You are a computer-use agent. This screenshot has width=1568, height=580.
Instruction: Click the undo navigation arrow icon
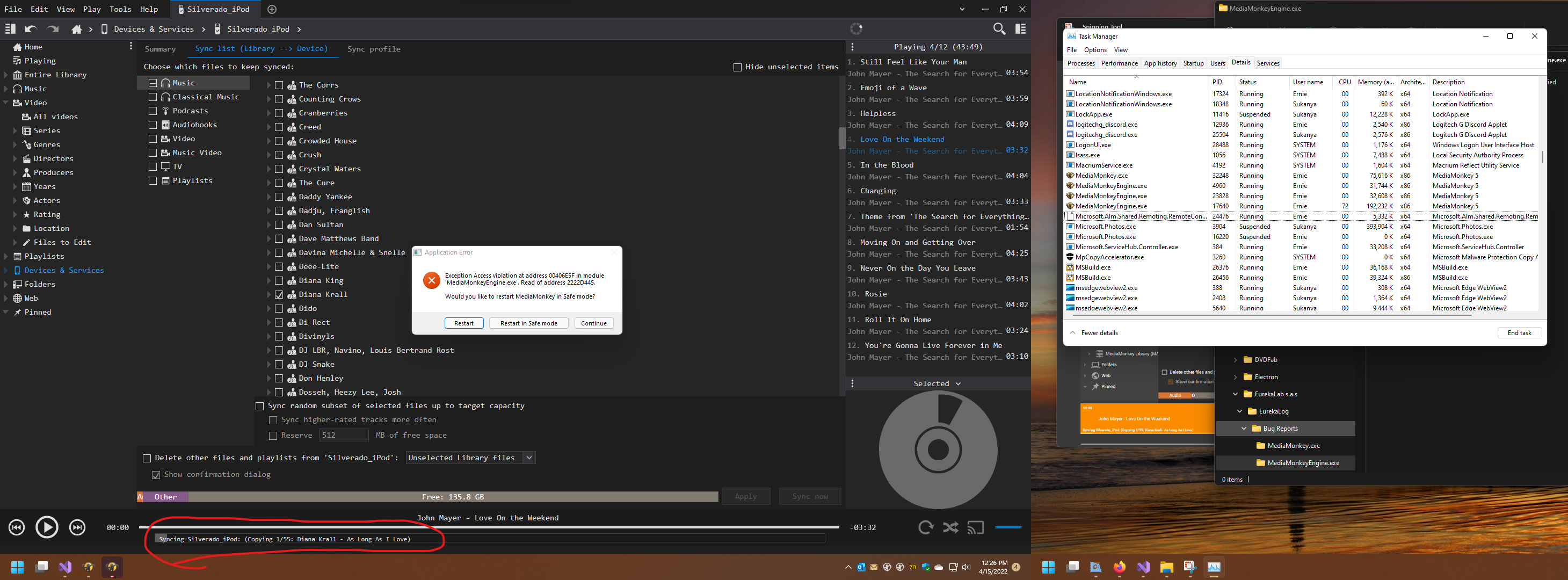point(31,28)
